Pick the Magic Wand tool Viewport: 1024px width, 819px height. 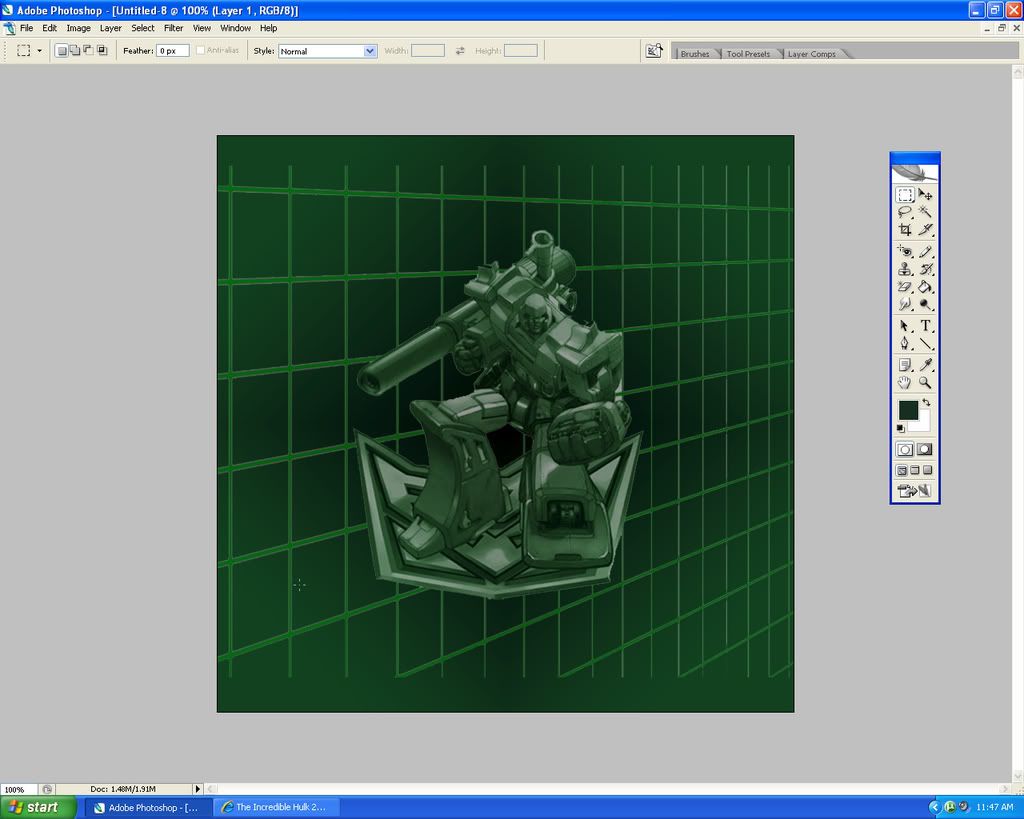click(x=926, y=212)
